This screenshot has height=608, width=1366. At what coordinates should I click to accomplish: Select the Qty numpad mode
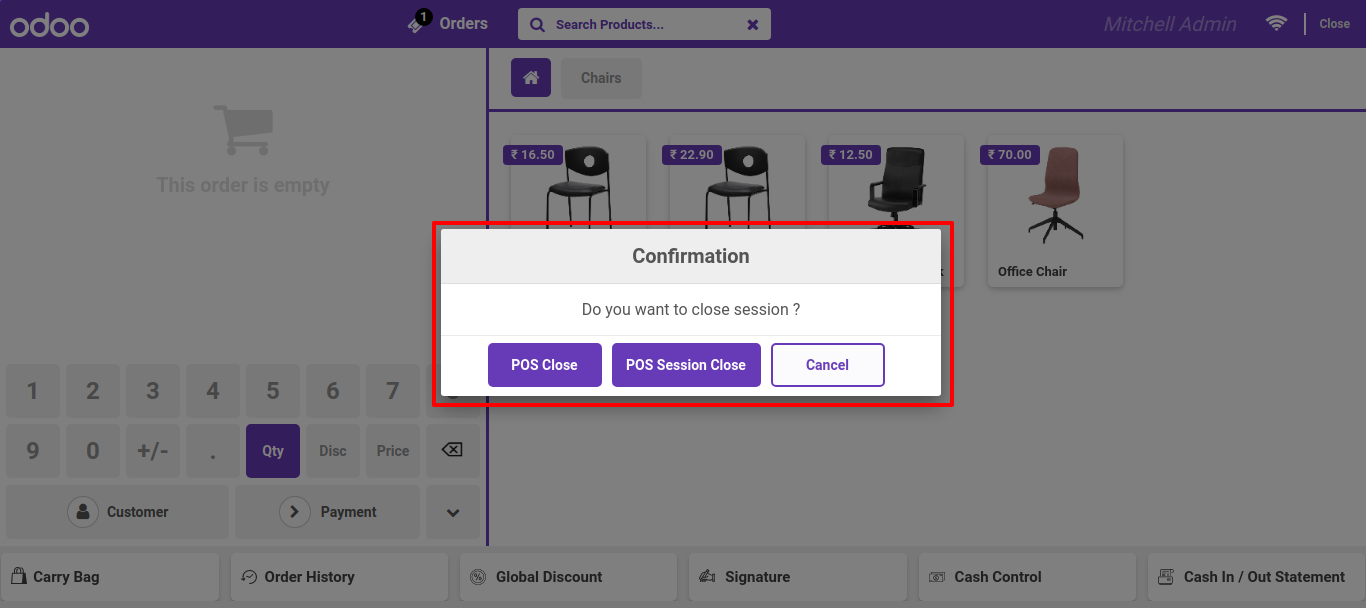273,451
